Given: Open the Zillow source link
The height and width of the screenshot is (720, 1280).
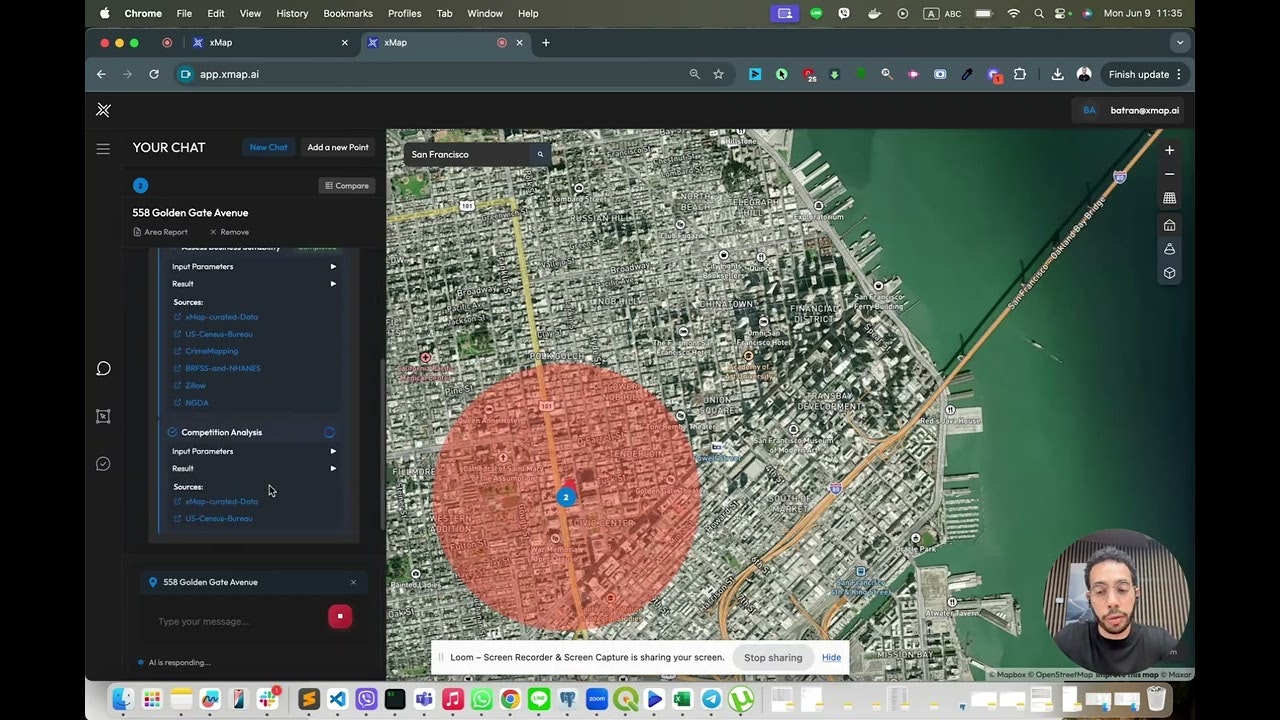Looking at the screenshot, I should click(x=195, y=385).
